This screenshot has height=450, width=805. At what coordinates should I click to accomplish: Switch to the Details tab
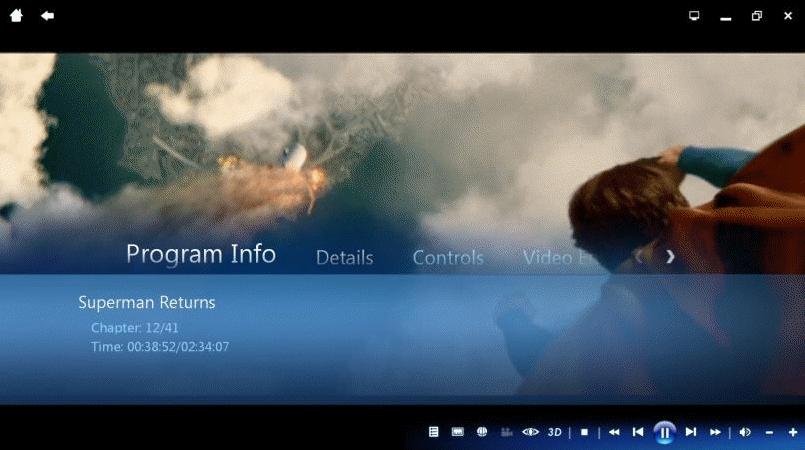(x=344, y=258)
